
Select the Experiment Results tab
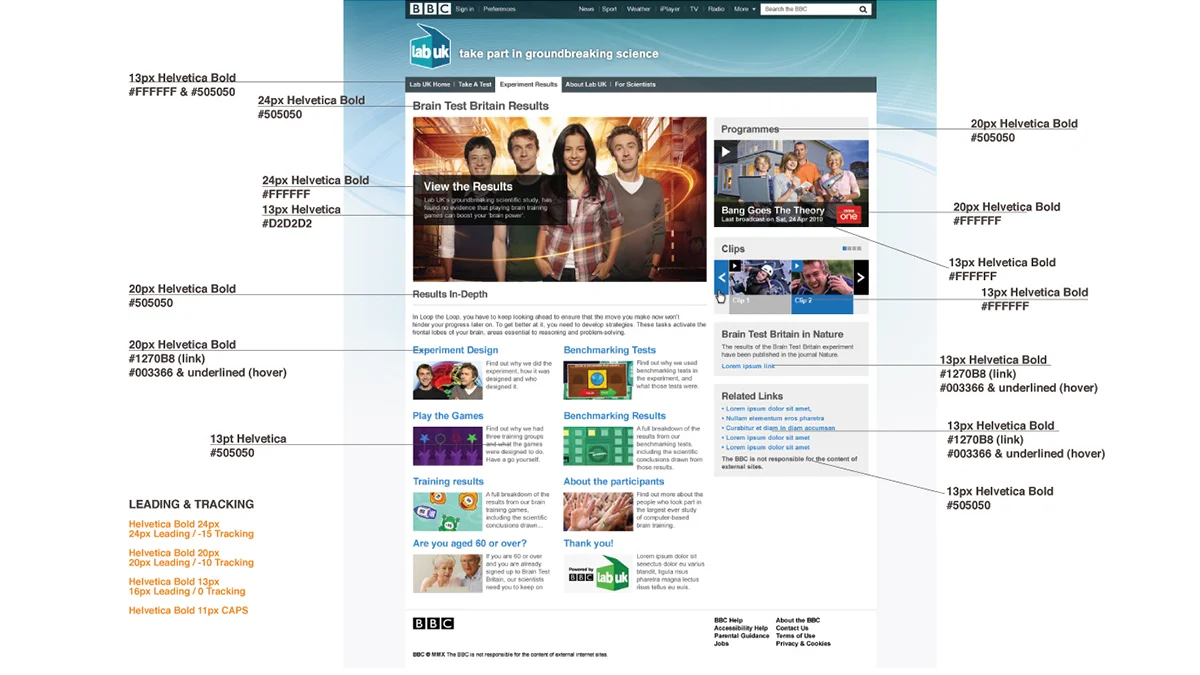pyautogui.click(x=529, y=85)
